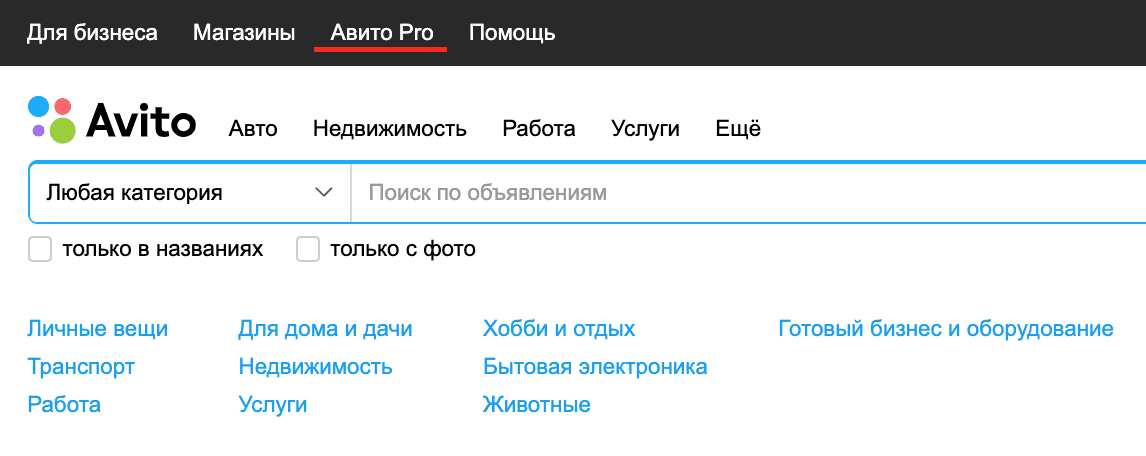
Task: Select 'Услуги' in main navigation
Action: [645, 128]
